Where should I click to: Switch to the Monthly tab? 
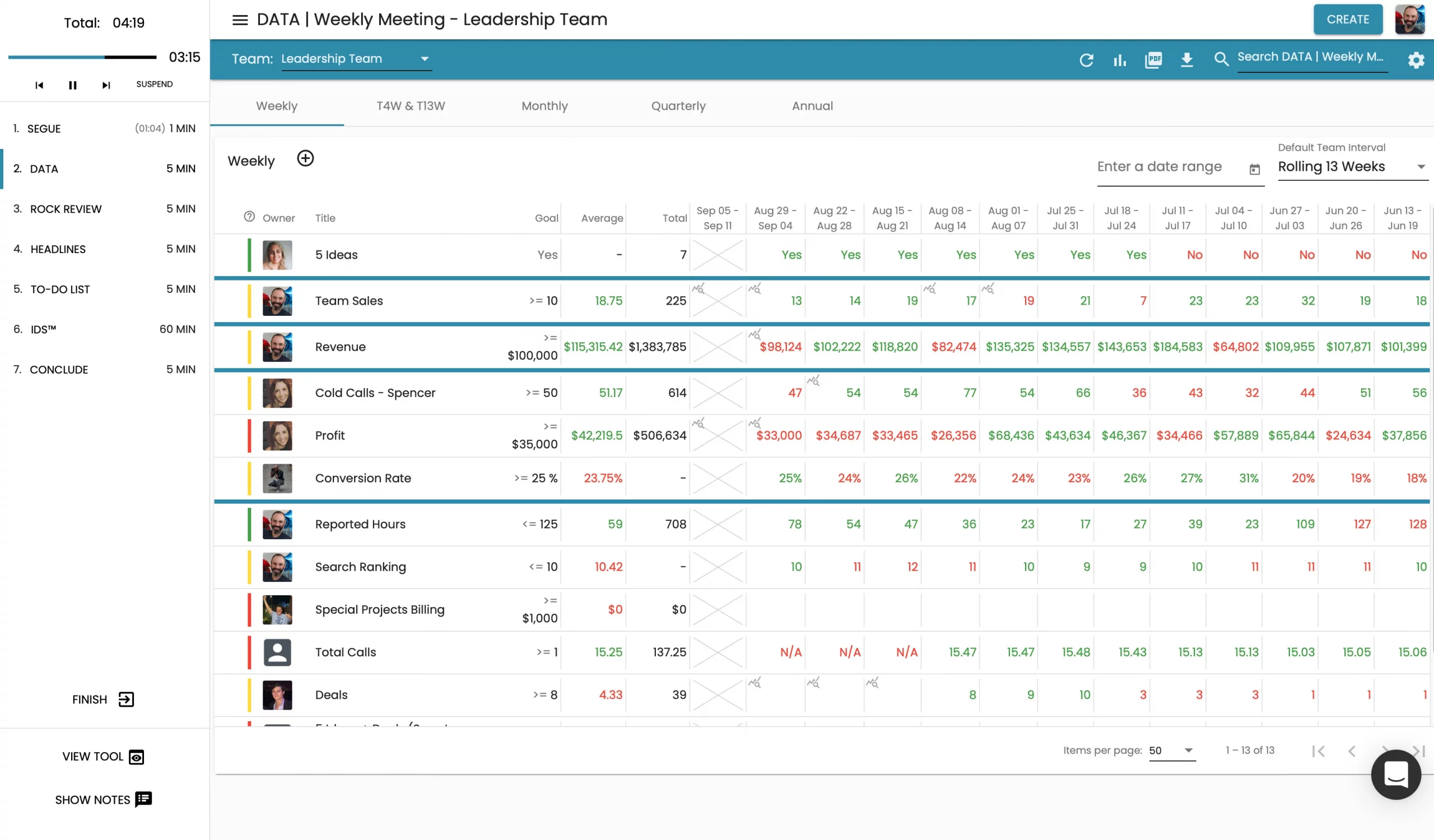[x=544, y=106]
